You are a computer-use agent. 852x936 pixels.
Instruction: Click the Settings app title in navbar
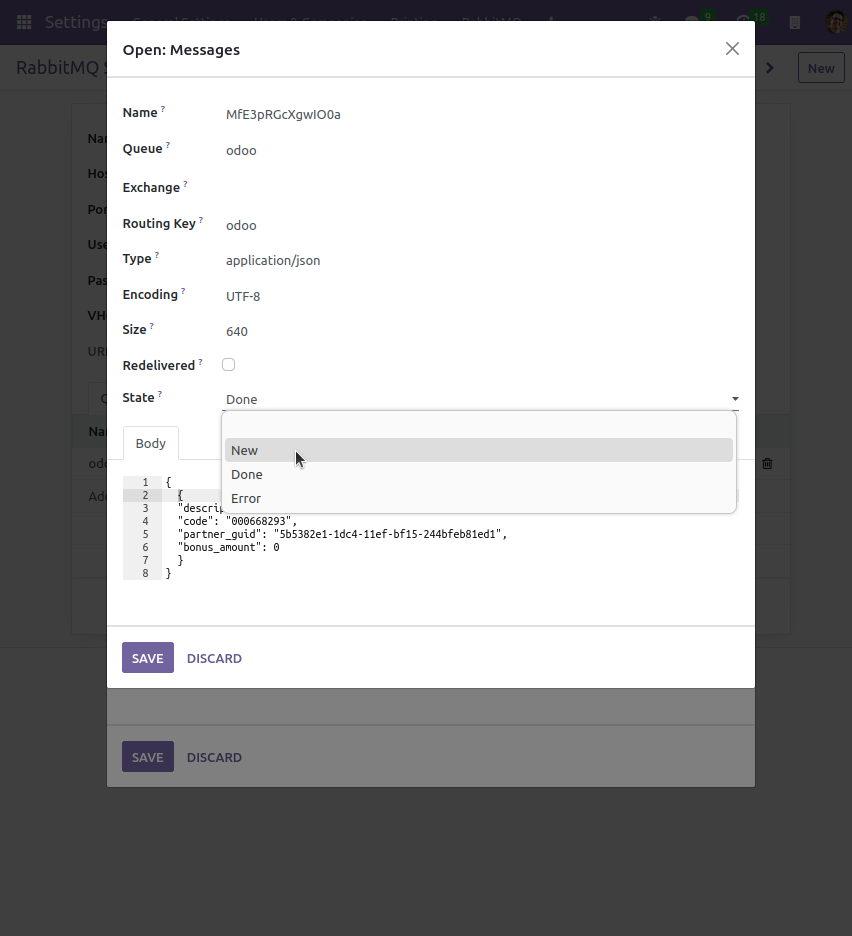pyautogui.click(x=75, y=22)
